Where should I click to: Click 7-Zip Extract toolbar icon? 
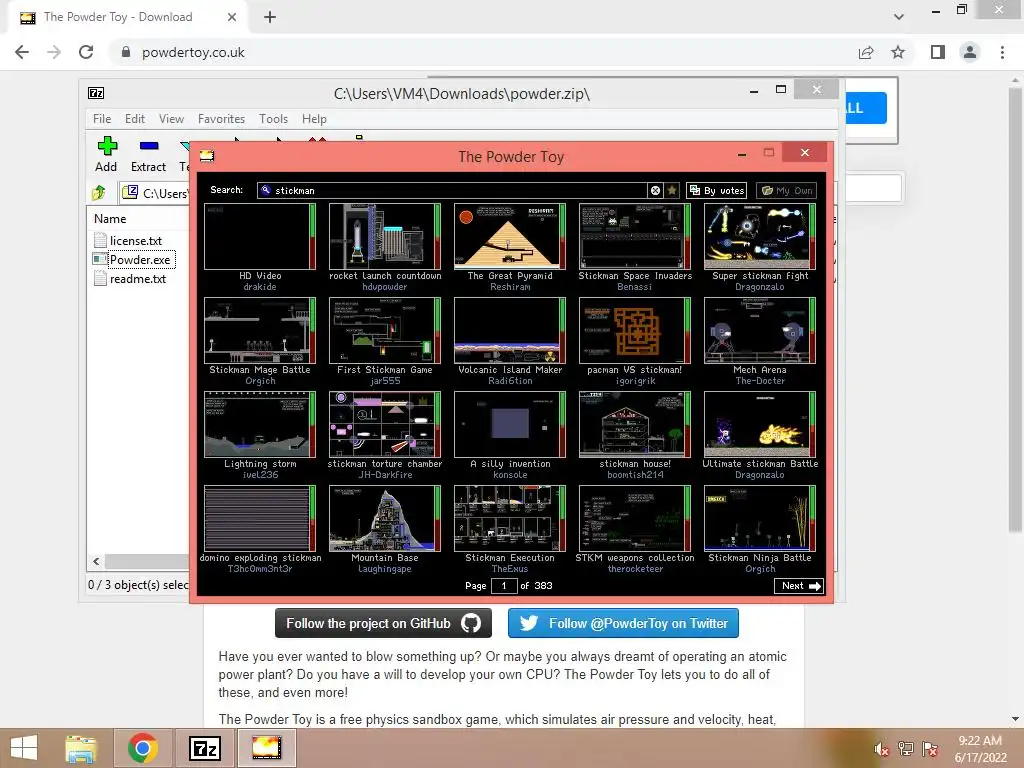coord(148,155)
